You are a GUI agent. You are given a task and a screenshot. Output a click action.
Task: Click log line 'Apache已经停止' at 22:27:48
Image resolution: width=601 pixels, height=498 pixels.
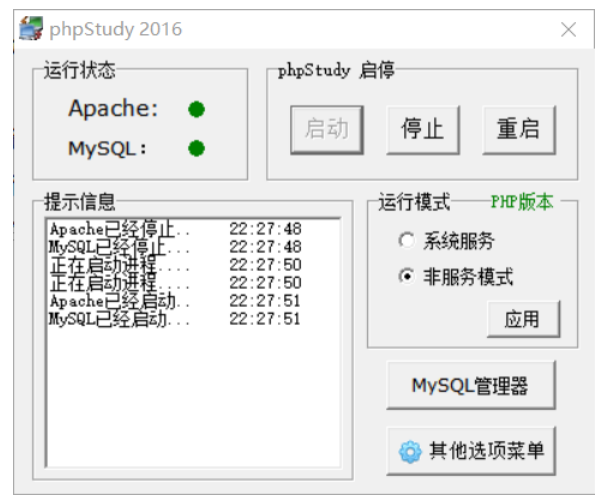pos(176,229)
